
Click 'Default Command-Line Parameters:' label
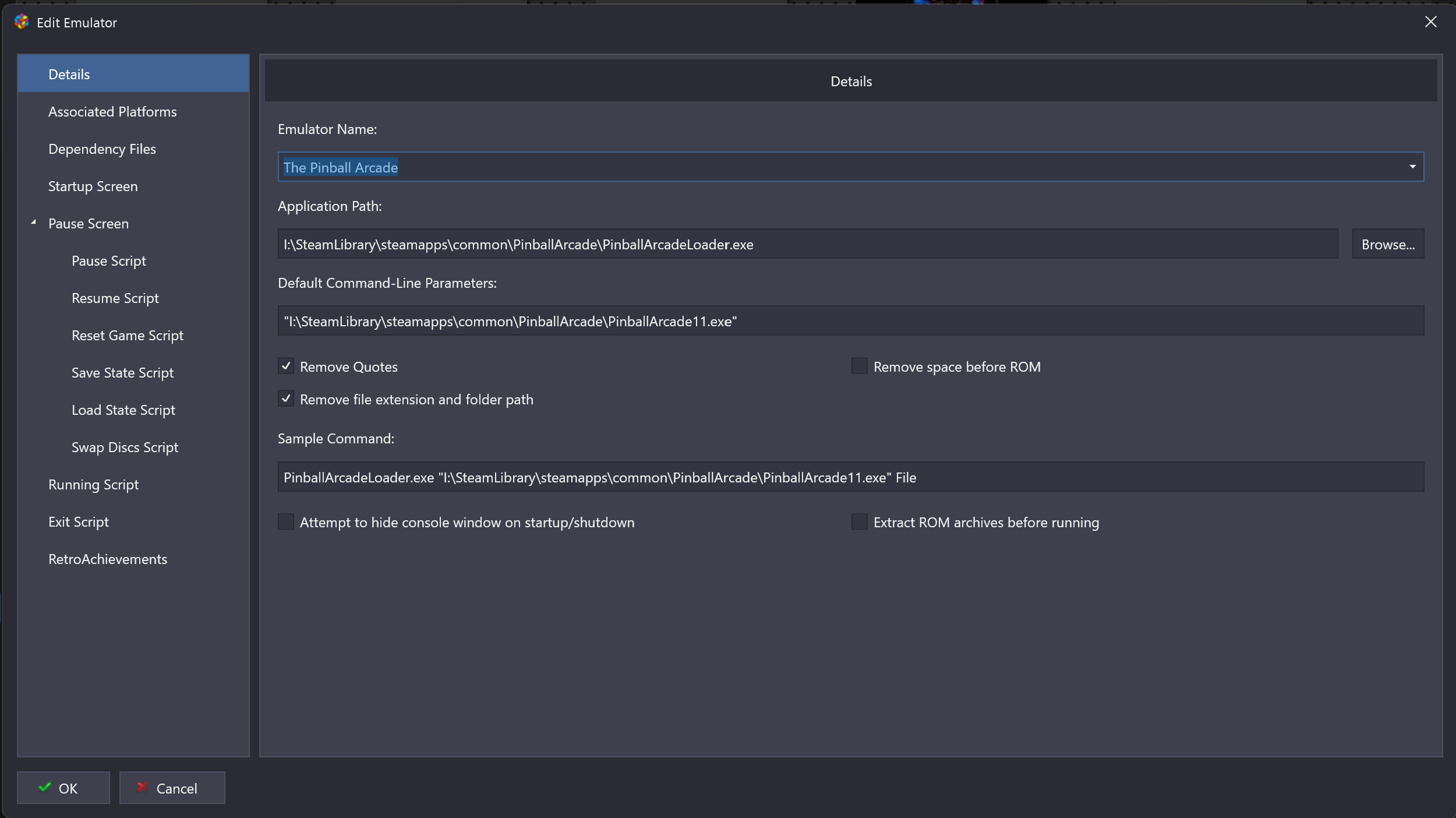tap(387, 283)
